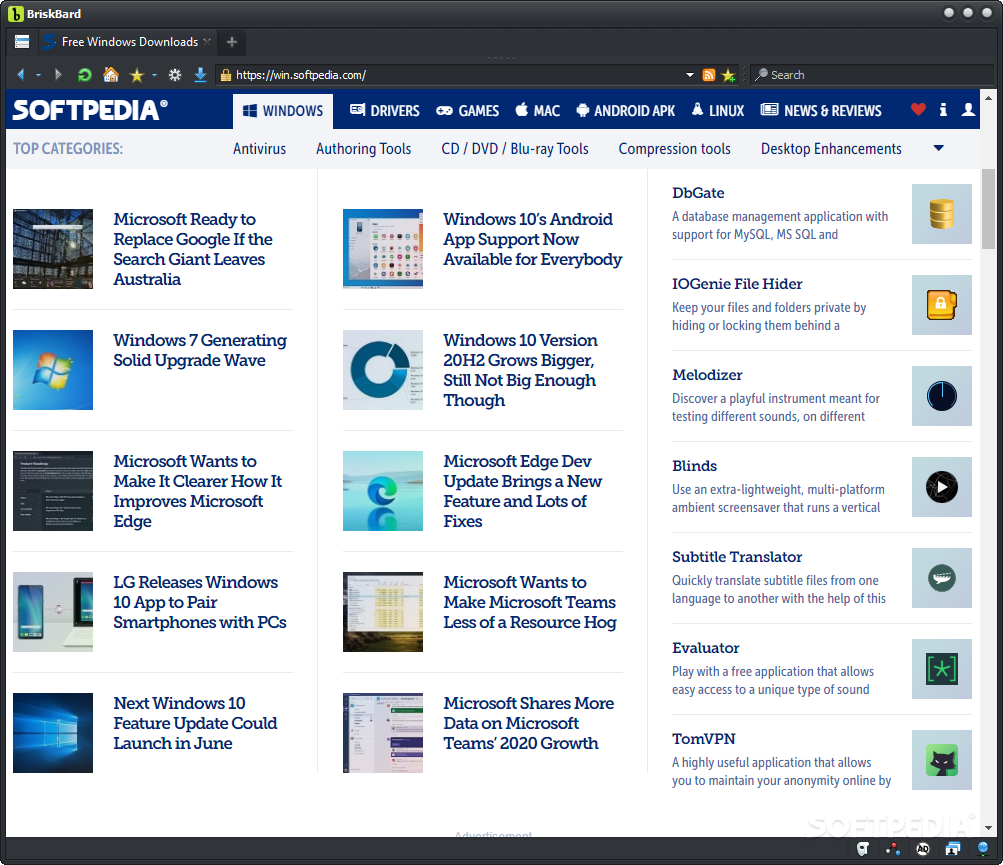The height and width of the screenshot is (865, 1003).
Task: Click the mask privacy icon in status bar
Action: tap(863, 849)
